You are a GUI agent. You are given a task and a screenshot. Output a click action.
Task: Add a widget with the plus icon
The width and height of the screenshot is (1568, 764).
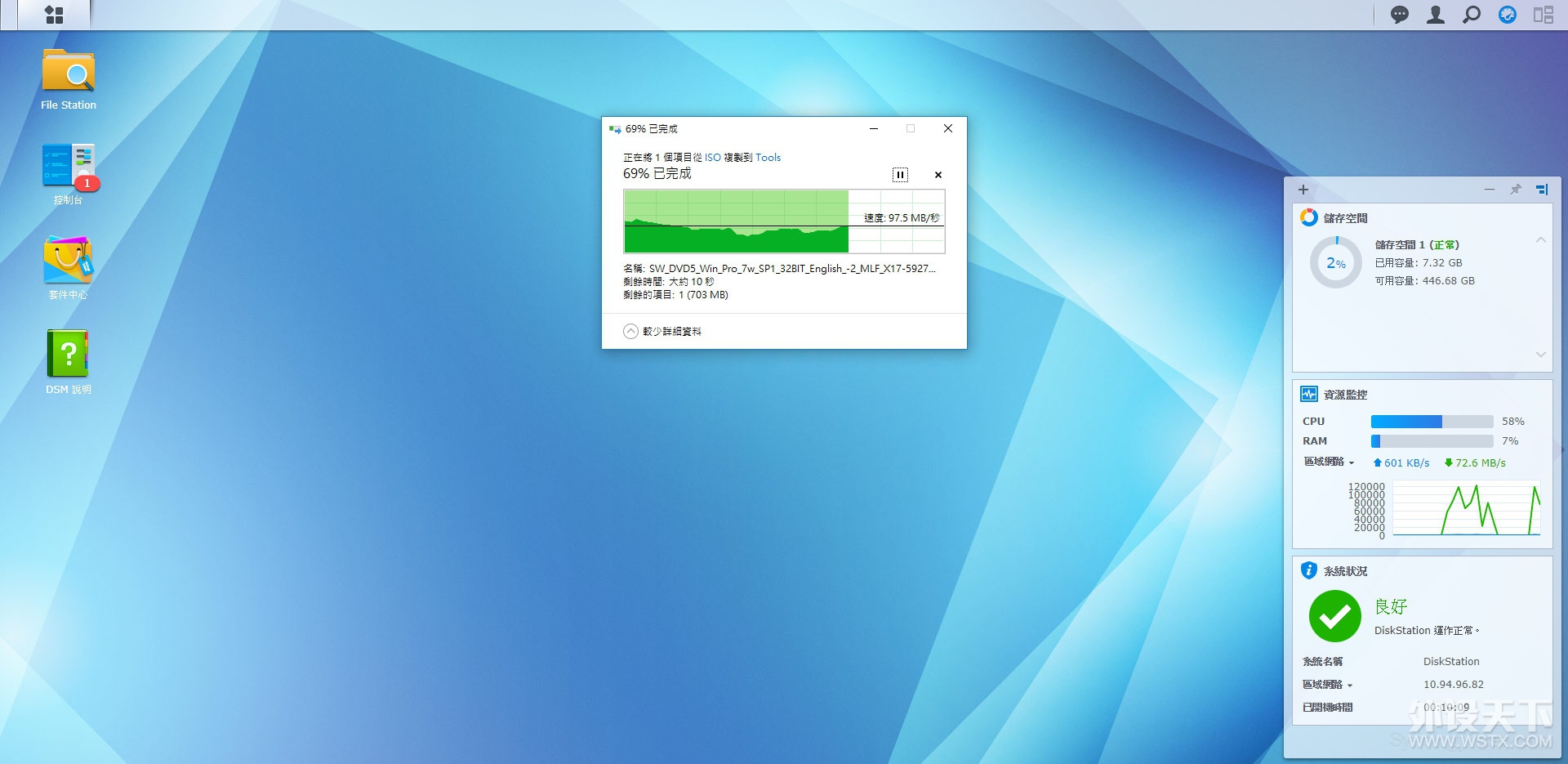point(1303,190)
